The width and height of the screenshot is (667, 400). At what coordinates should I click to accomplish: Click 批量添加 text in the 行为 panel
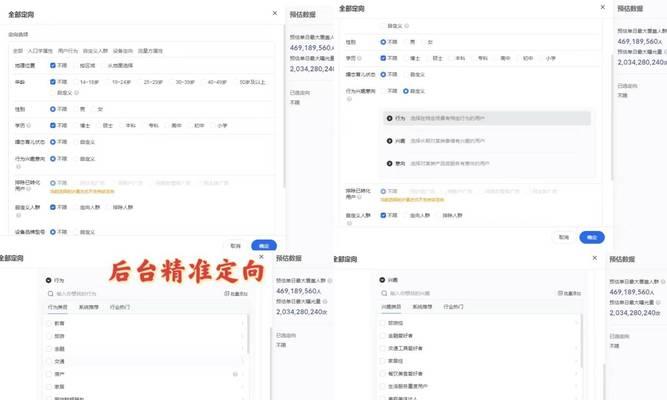click(239, 294)
